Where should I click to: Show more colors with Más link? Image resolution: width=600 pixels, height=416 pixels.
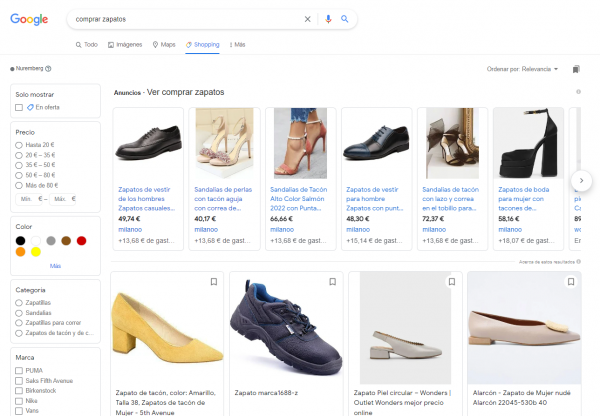(55, 266)
